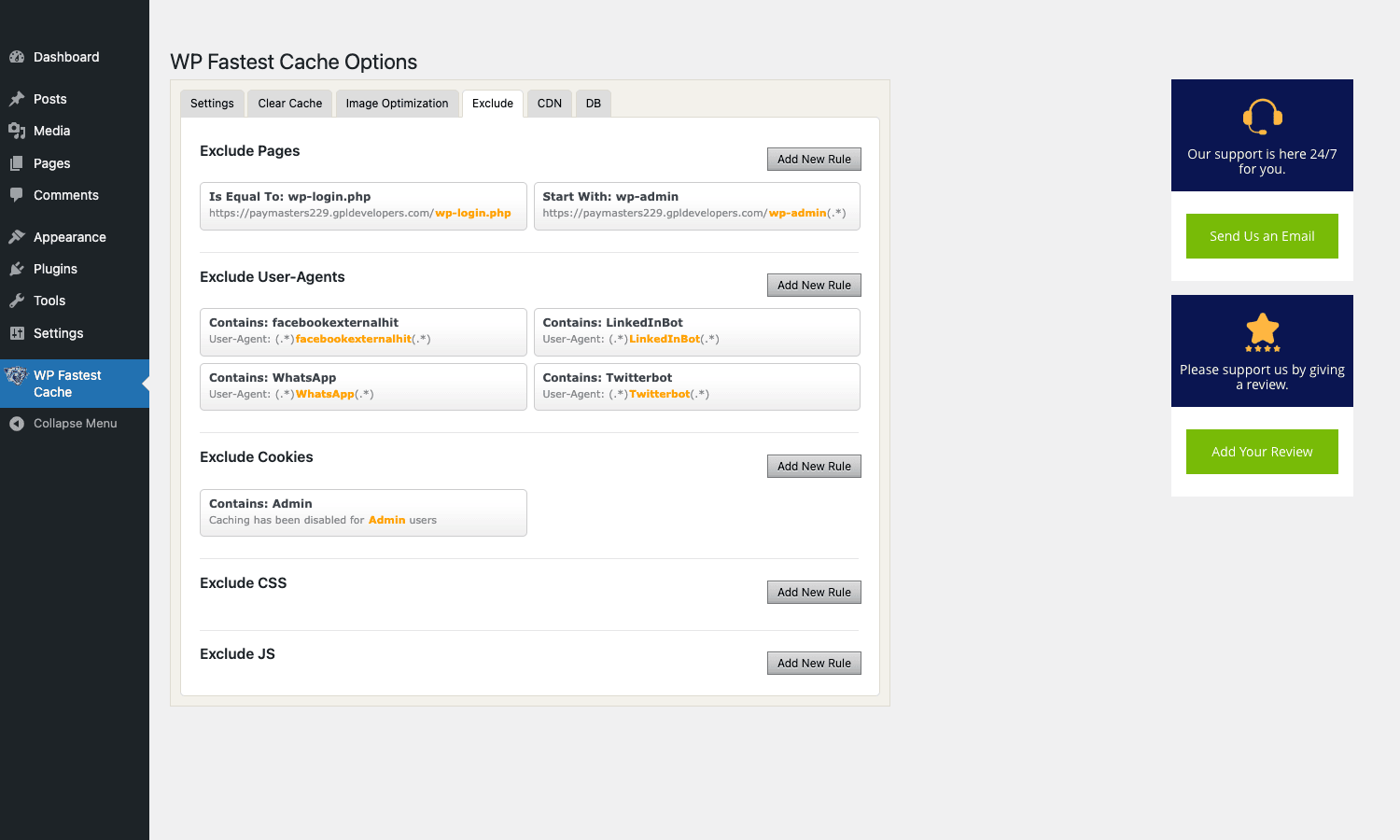Screen dimensions: 1400x840
Task: Collapse the admin sidebar menu
Action: tap(75, 424)
